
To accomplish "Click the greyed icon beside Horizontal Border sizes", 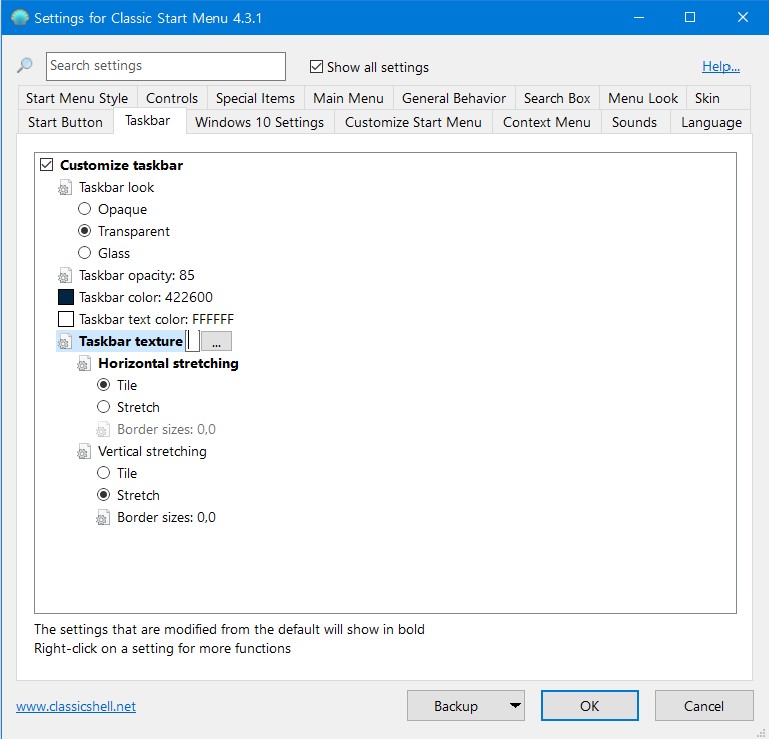I will (103, 430).
